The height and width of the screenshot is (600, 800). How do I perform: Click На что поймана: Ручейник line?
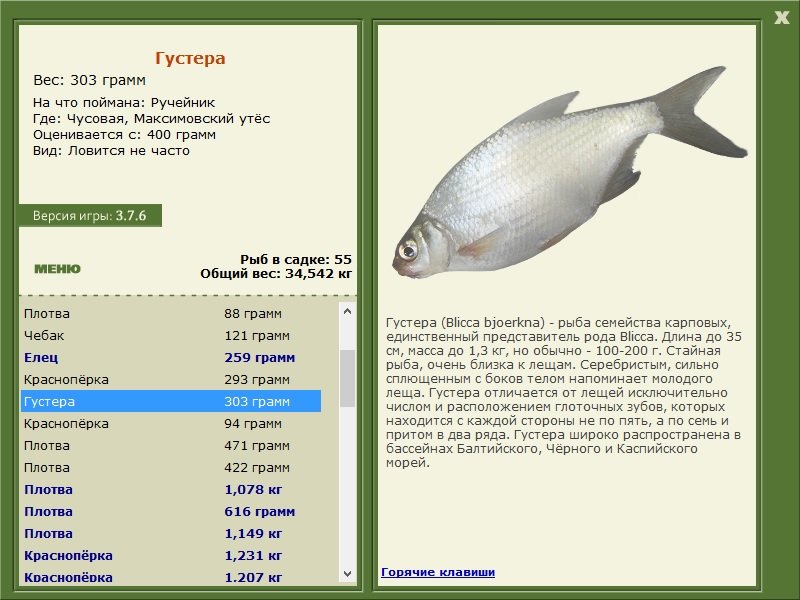pyautogui.click(x=124, y=103)
